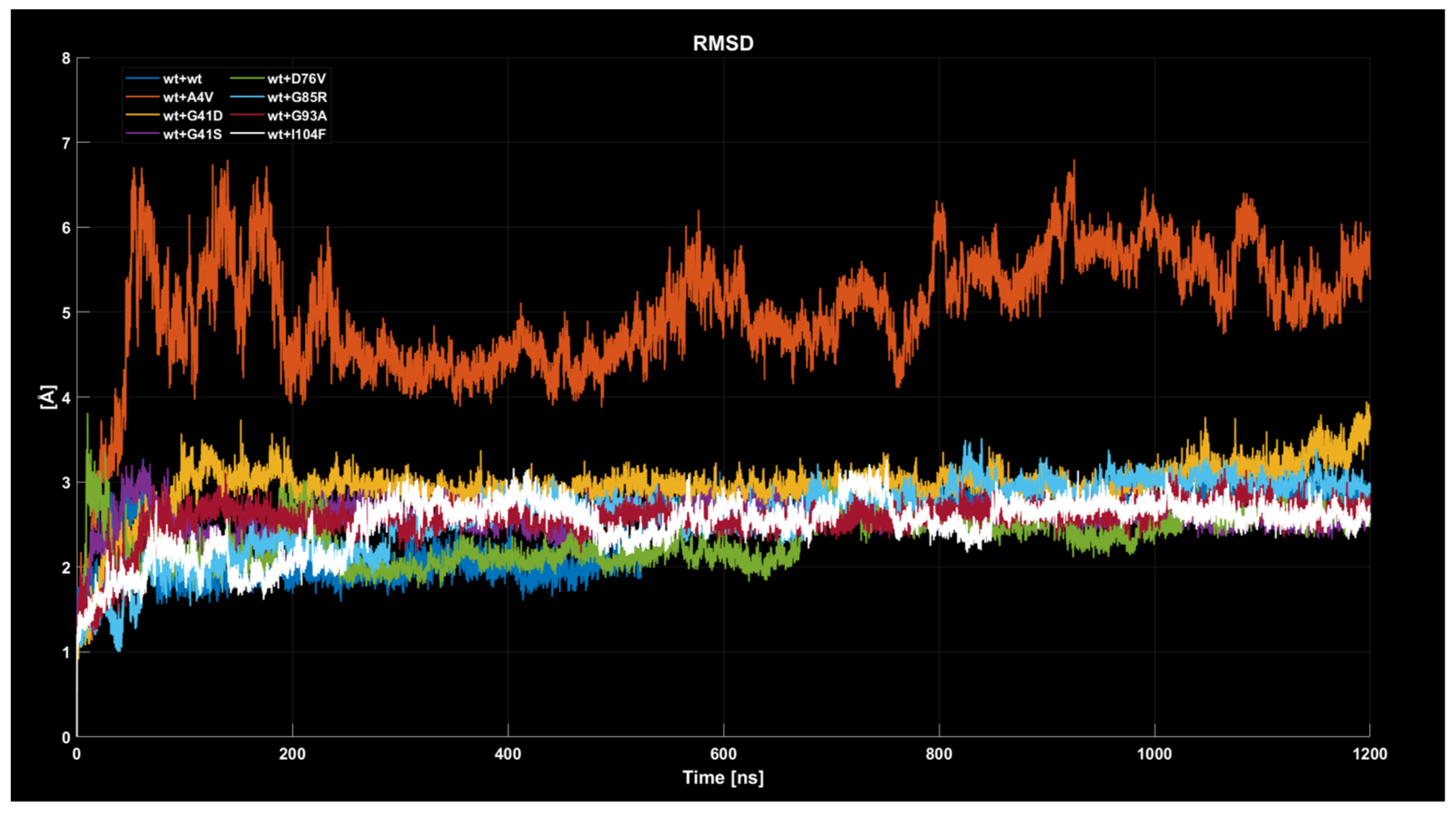
Task: Click the wt+D76V legend entry
Action: [x=297, y=79]
